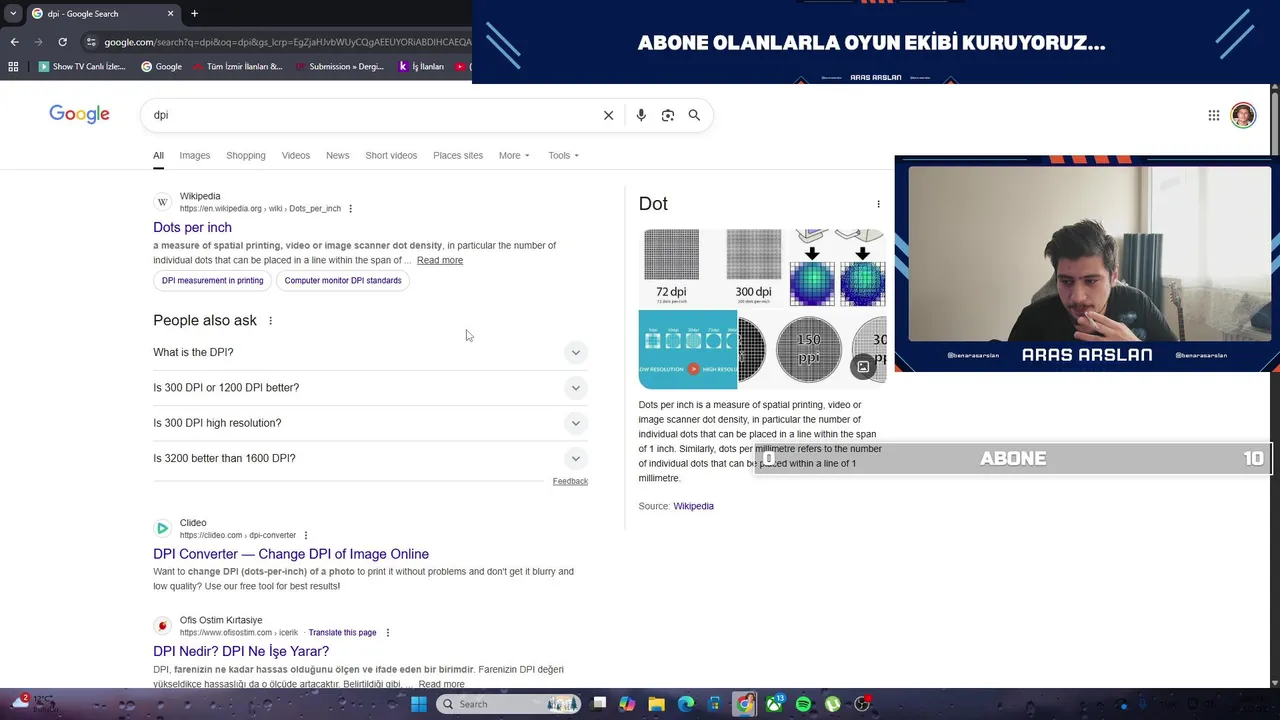Open 'Dots per inch' Wikipedia result
This screenshot has width=1280, height=720.
tap(192, 228)
